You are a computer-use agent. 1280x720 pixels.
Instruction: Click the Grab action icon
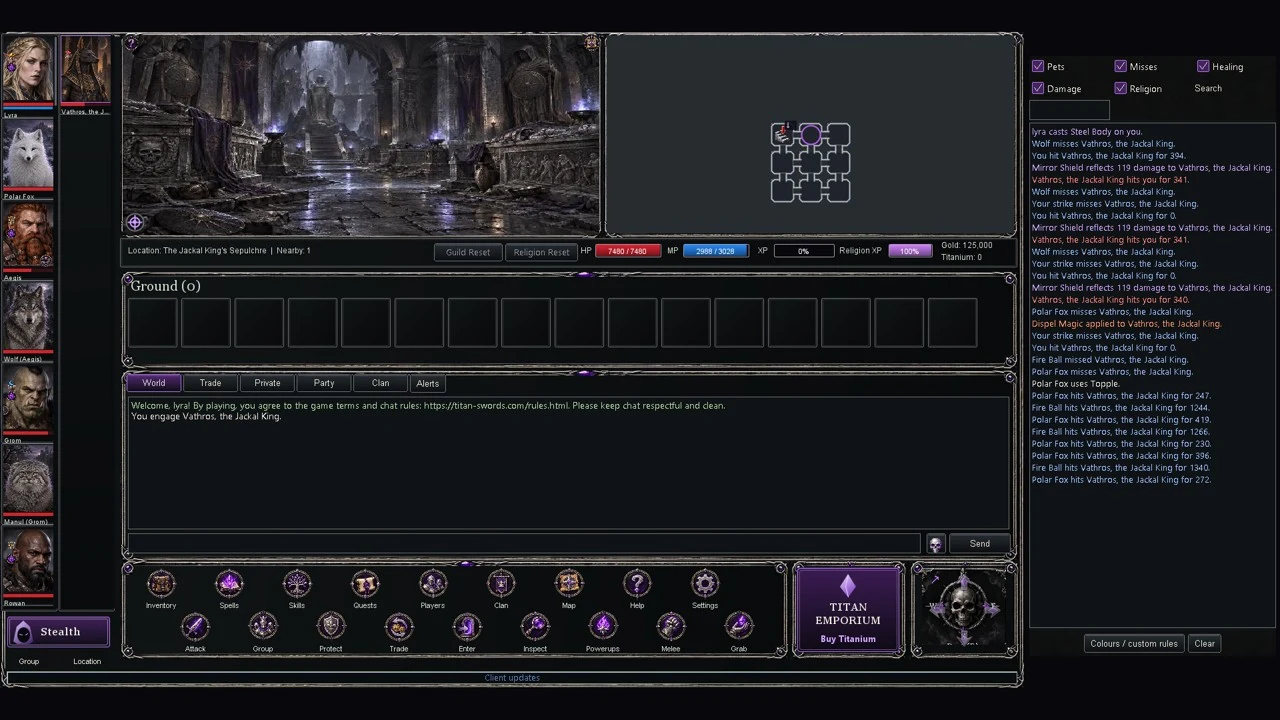pos(739,627)
